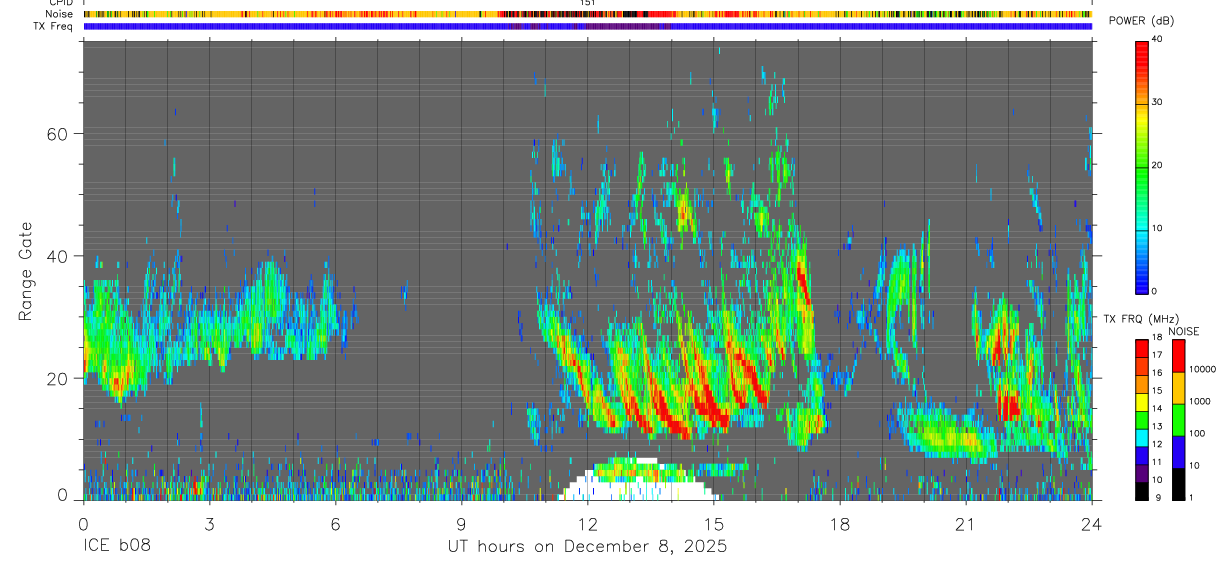This screenshot has height=567, width=1228.
Task: Click the 11 label on TX FRQ legend
Action: pos(1158,462)
